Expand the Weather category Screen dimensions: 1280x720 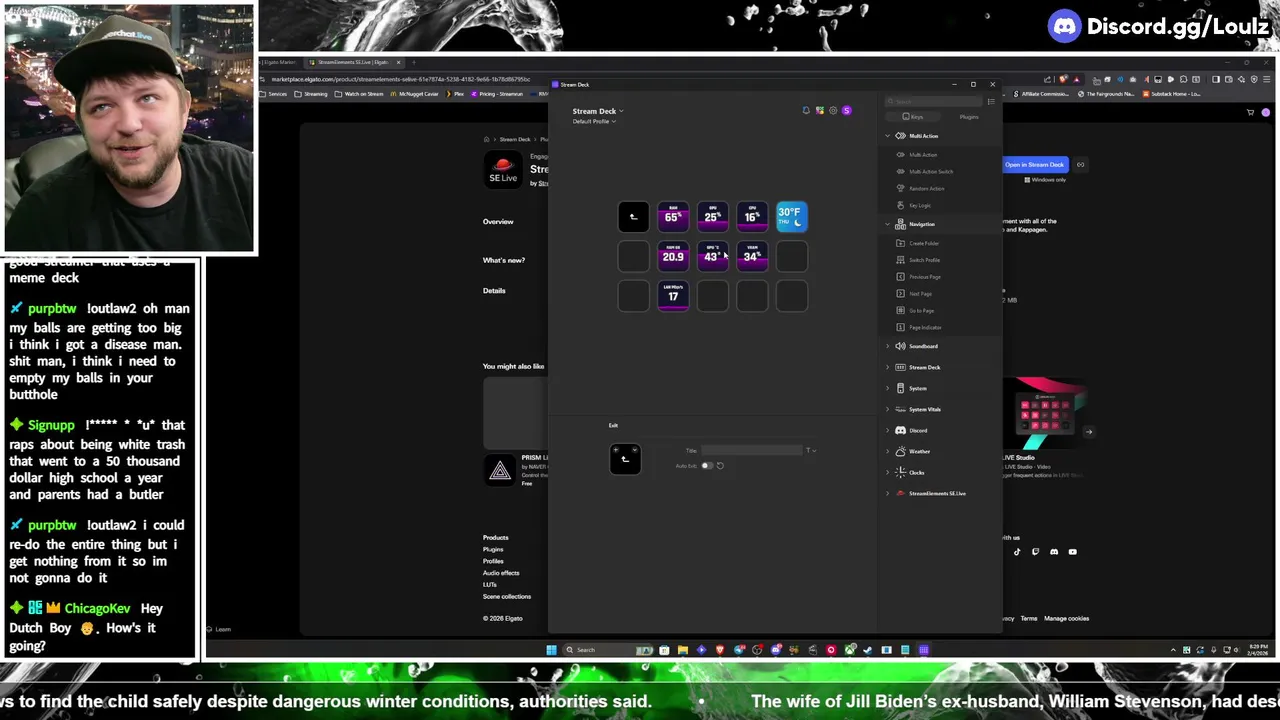pyautogui.click(x=887, y=451)
